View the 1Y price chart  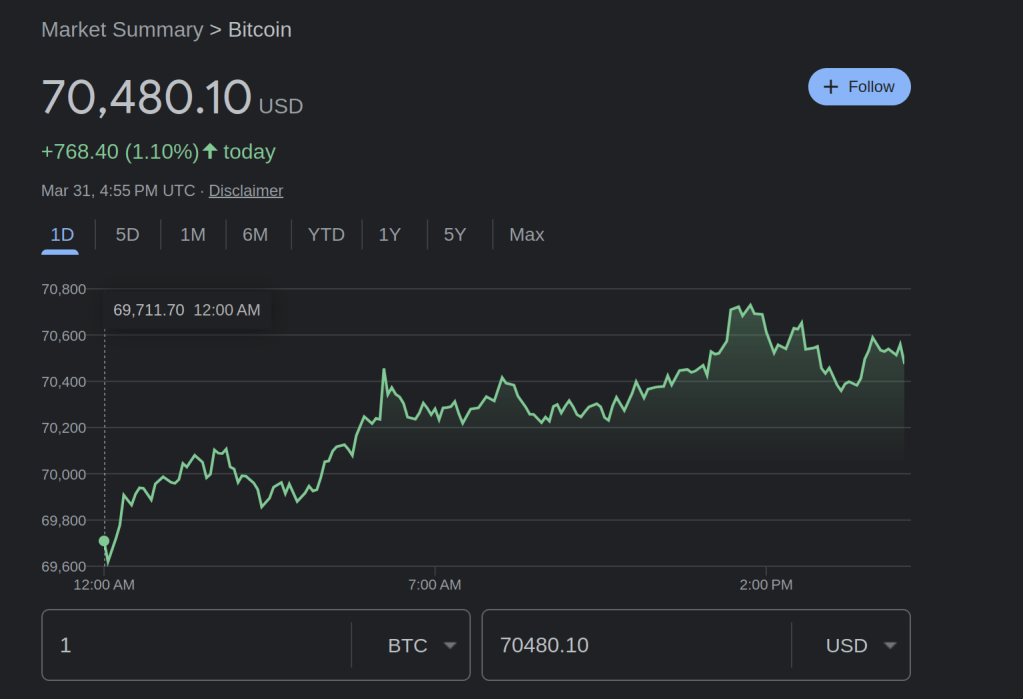click(x=389, y=235)
